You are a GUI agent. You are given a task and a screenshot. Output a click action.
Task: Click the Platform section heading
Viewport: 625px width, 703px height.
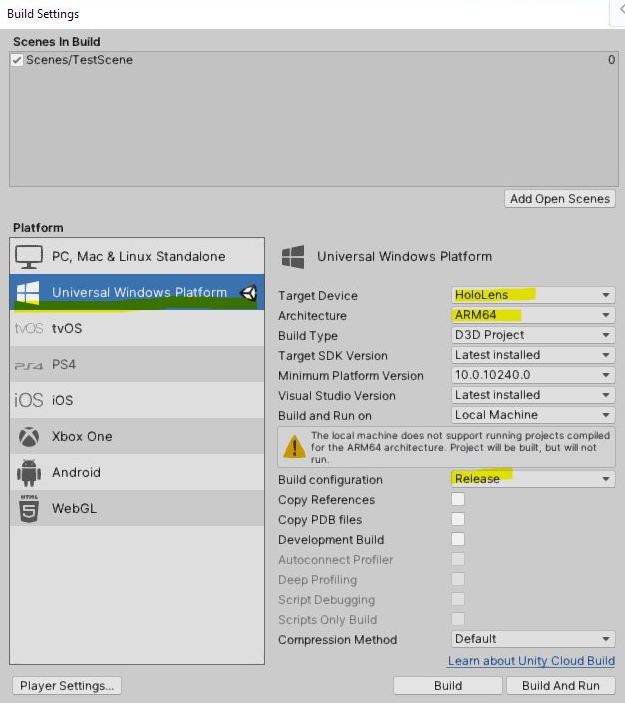coord(38,228)
